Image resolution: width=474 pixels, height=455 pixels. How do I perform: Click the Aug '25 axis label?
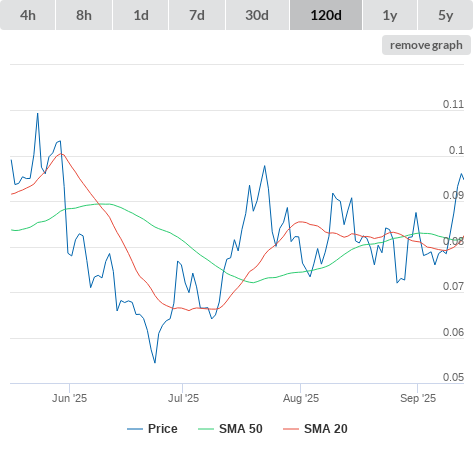tap(301, 398)
